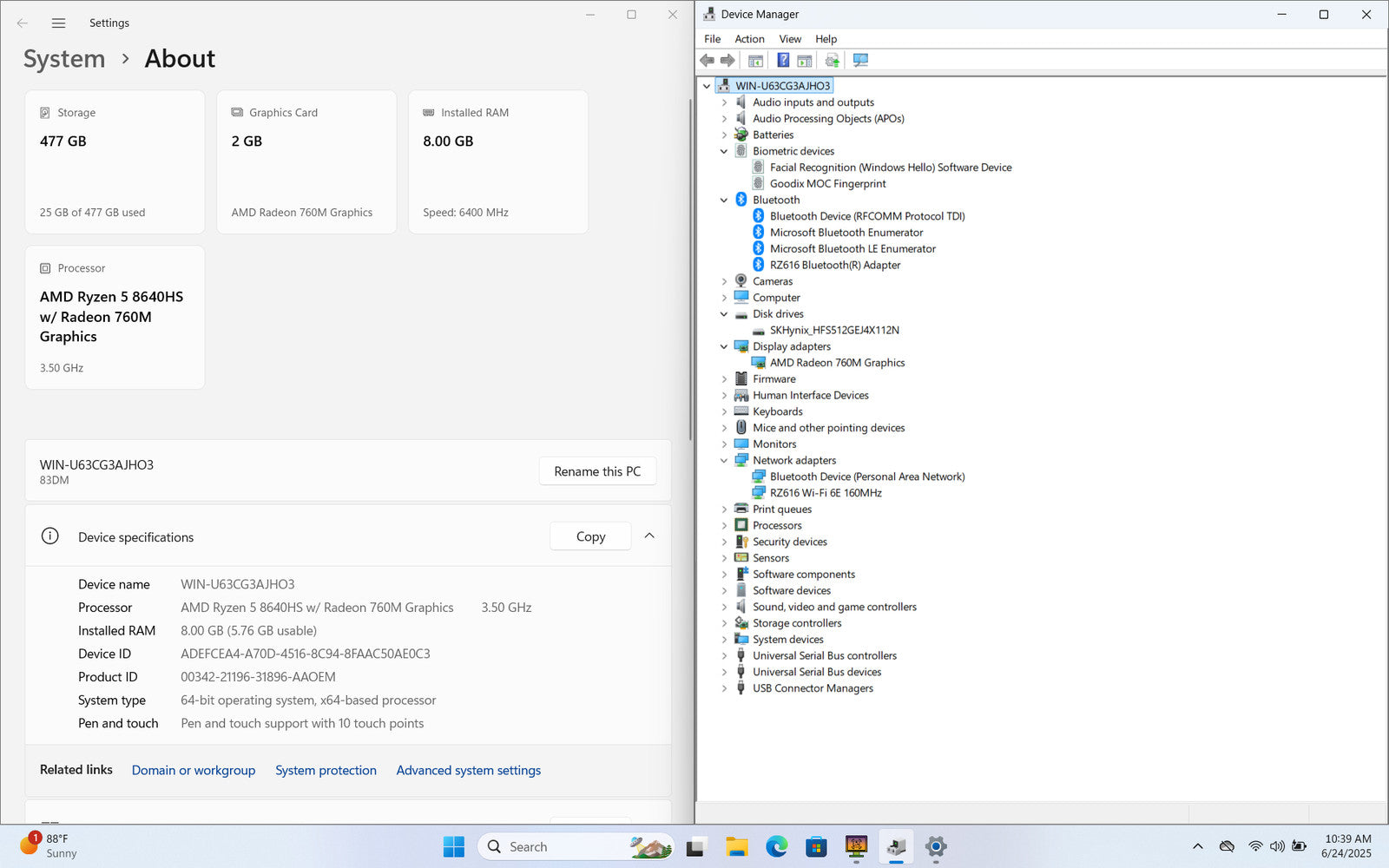Show hidden system tray icons
Image resolution: width=1389 pixels, height=868 pixels.
click(x=1198, y=846)
